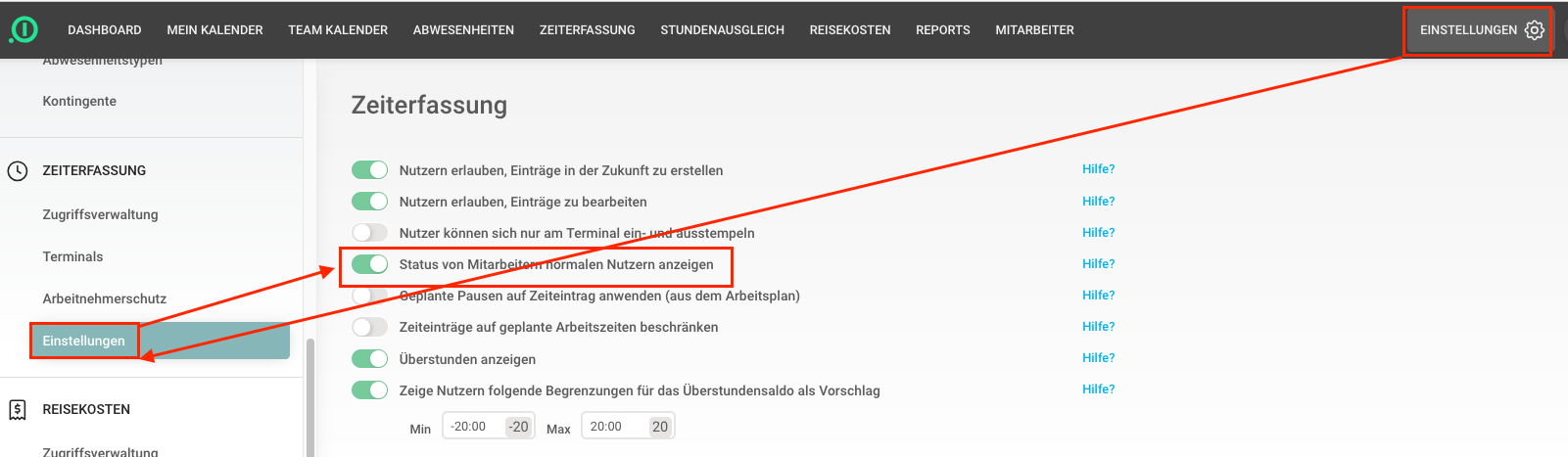Image resolution: width=1568 pixels, height=457 pixels.
Task: Click the -20 value box beside Min
Action: (518, 427)
